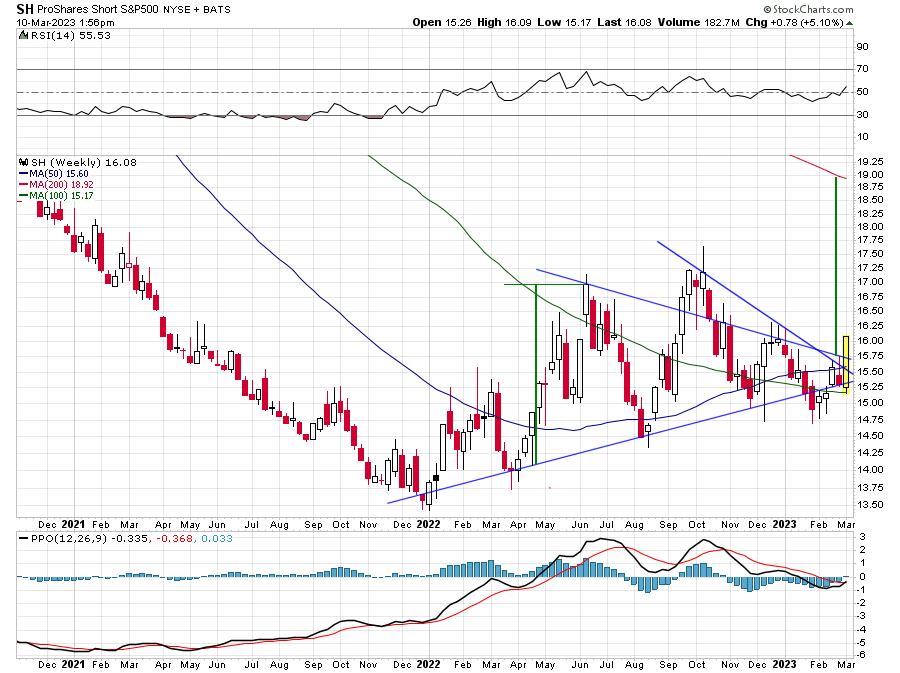Click the 10 level on RSI axis

[x=862, y=137]
